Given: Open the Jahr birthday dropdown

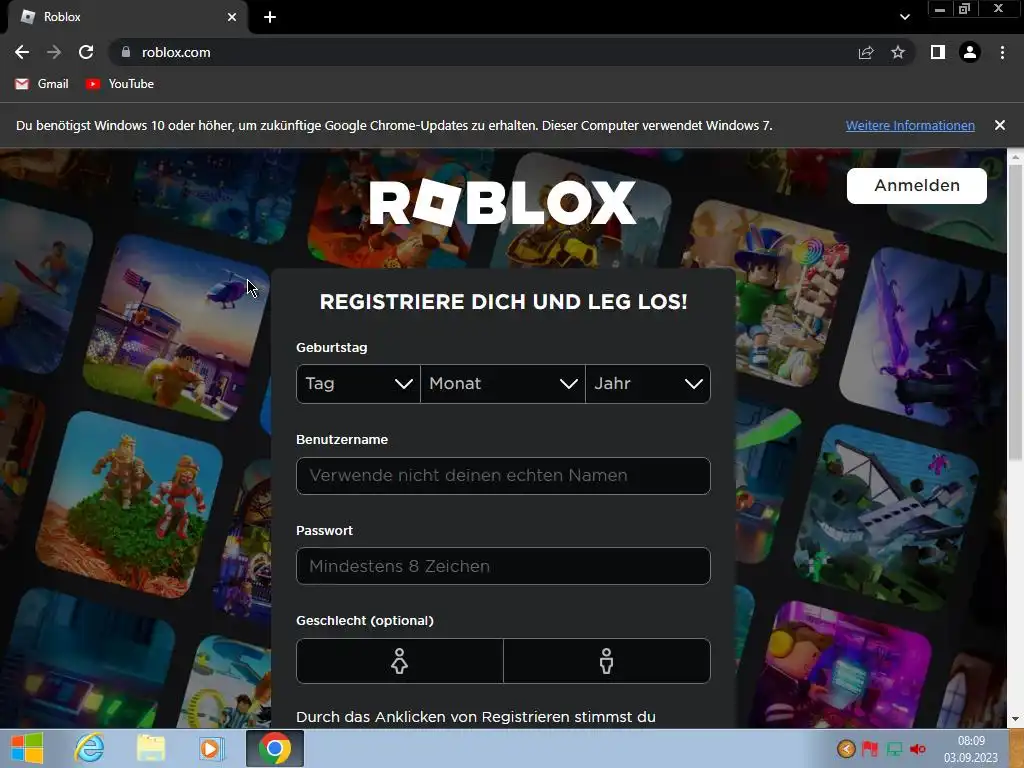Looking at the screenshot, I should [x=648, y=384].
